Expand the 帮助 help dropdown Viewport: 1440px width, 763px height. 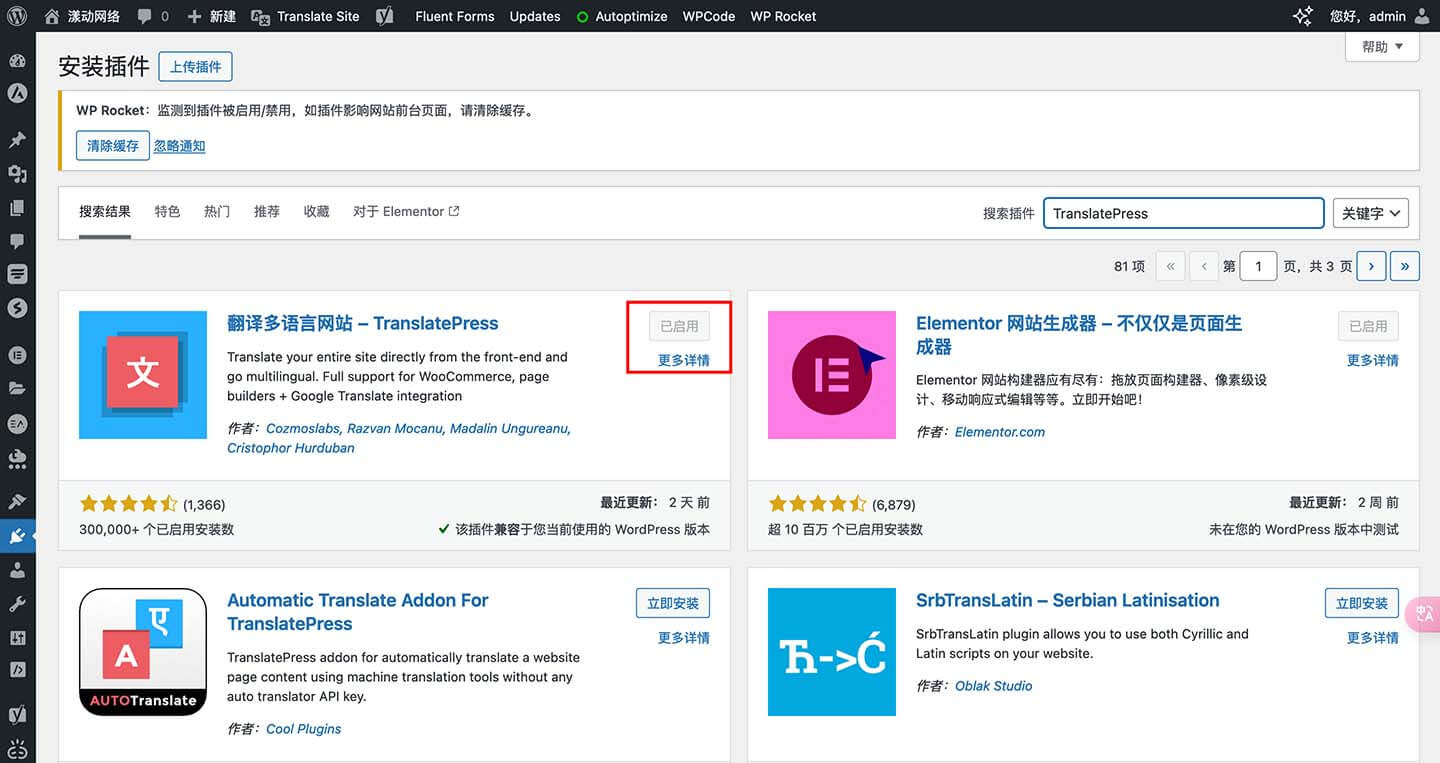pos(1383,47)
